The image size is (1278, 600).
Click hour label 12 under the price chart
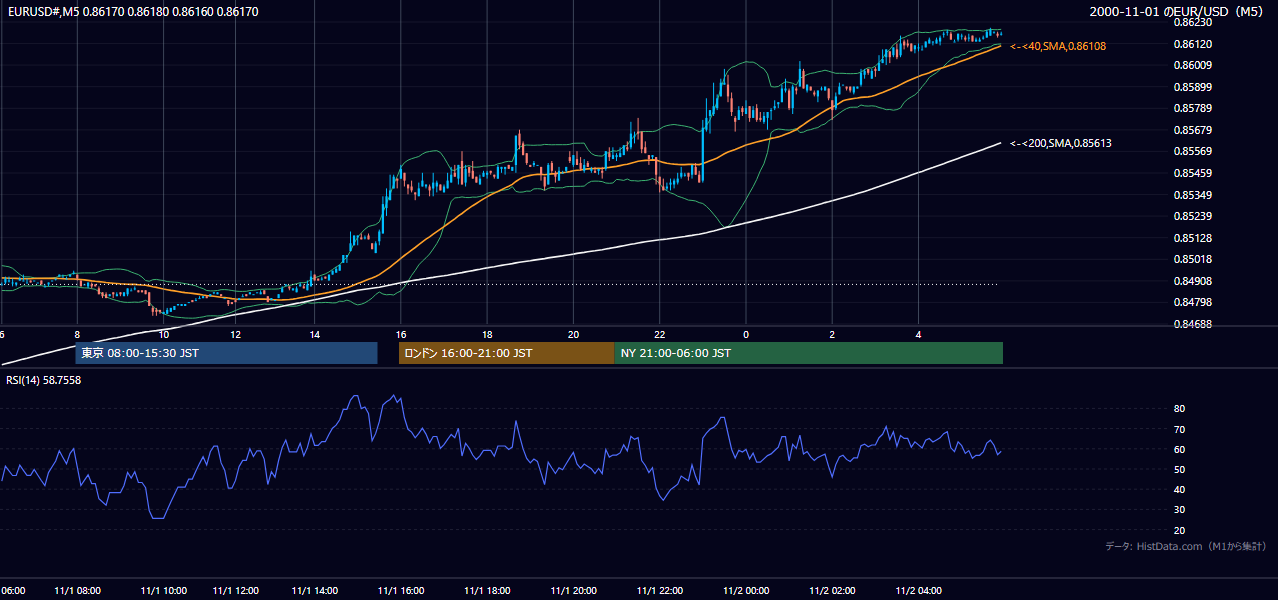click(235, 334)
